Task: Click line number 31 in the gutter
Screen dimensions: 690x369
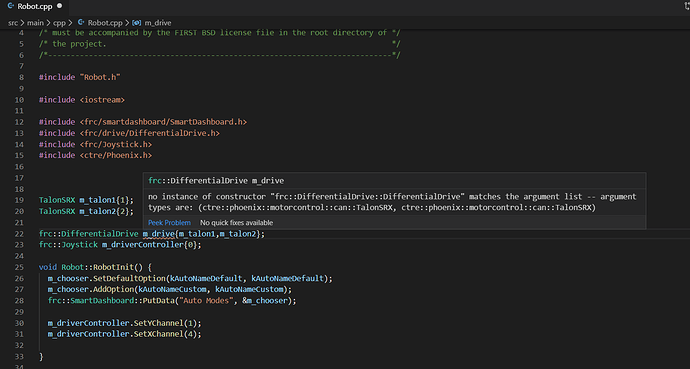Action: (x=19, y=334)
